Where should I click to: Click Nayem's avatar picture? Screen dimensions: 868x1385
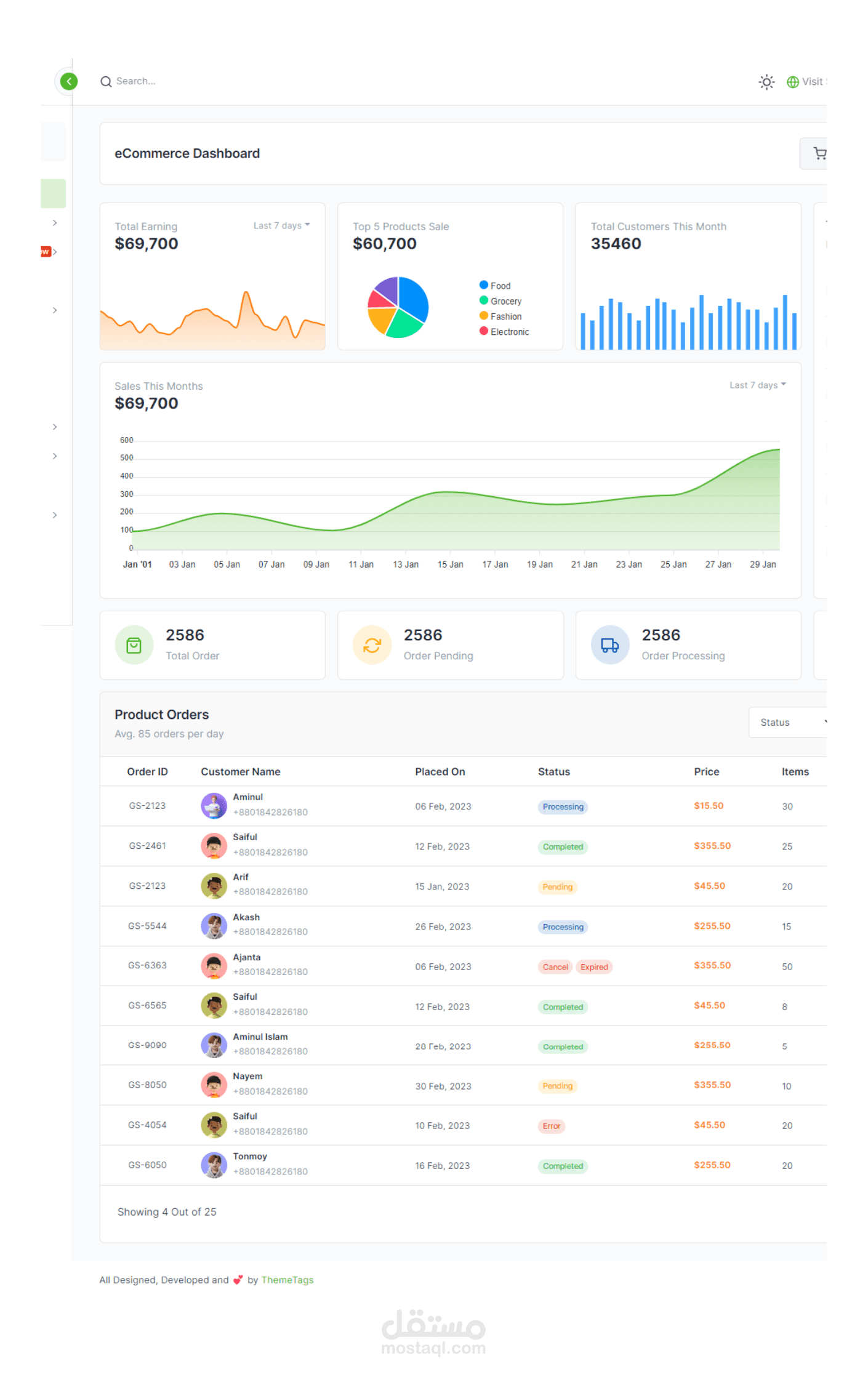(x=214, y=1085)
